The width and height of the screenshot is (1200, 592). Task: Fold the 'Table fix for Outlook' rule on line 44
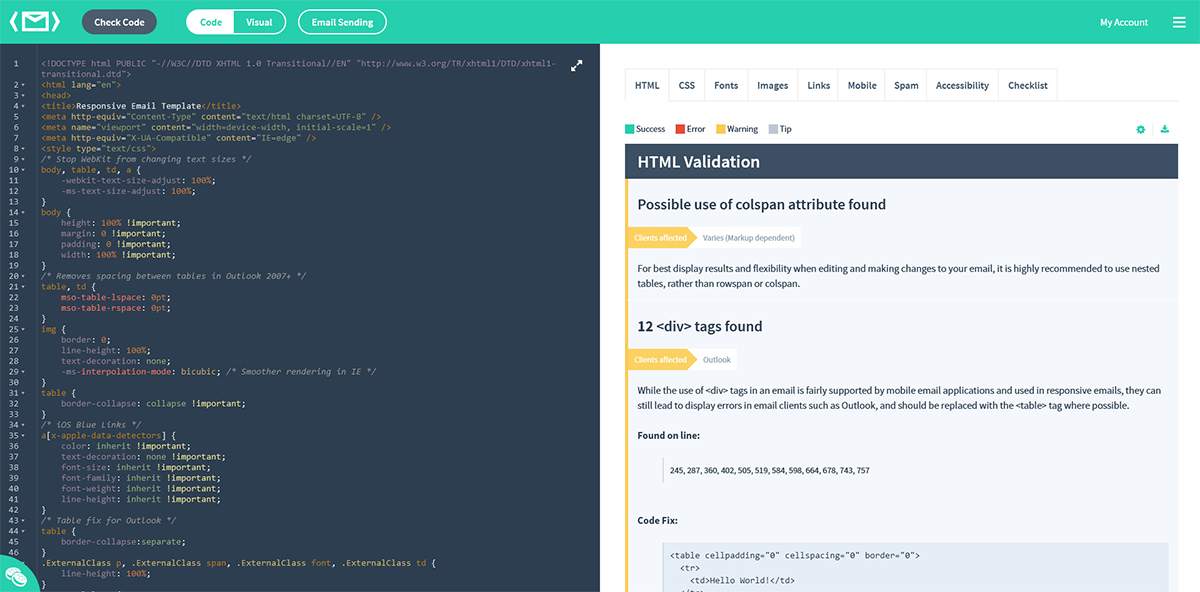point(23,531)
